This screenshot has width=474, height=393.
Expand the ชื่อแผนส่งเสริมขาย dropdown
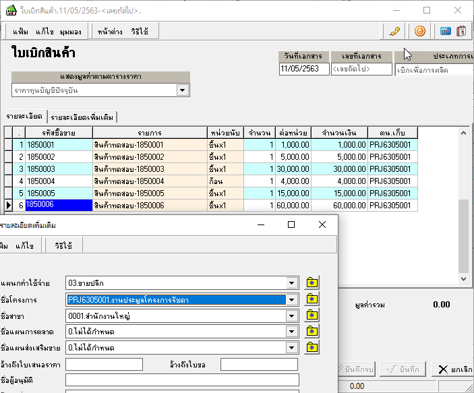[x=292, y=348]
